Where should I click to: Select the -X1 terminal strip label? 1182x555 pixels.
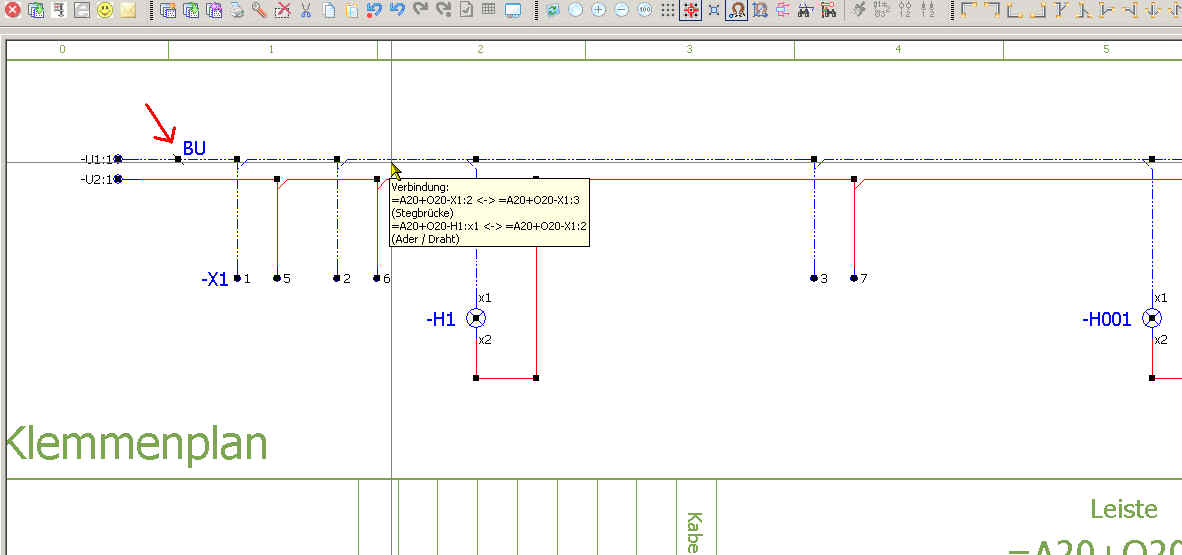214,280
